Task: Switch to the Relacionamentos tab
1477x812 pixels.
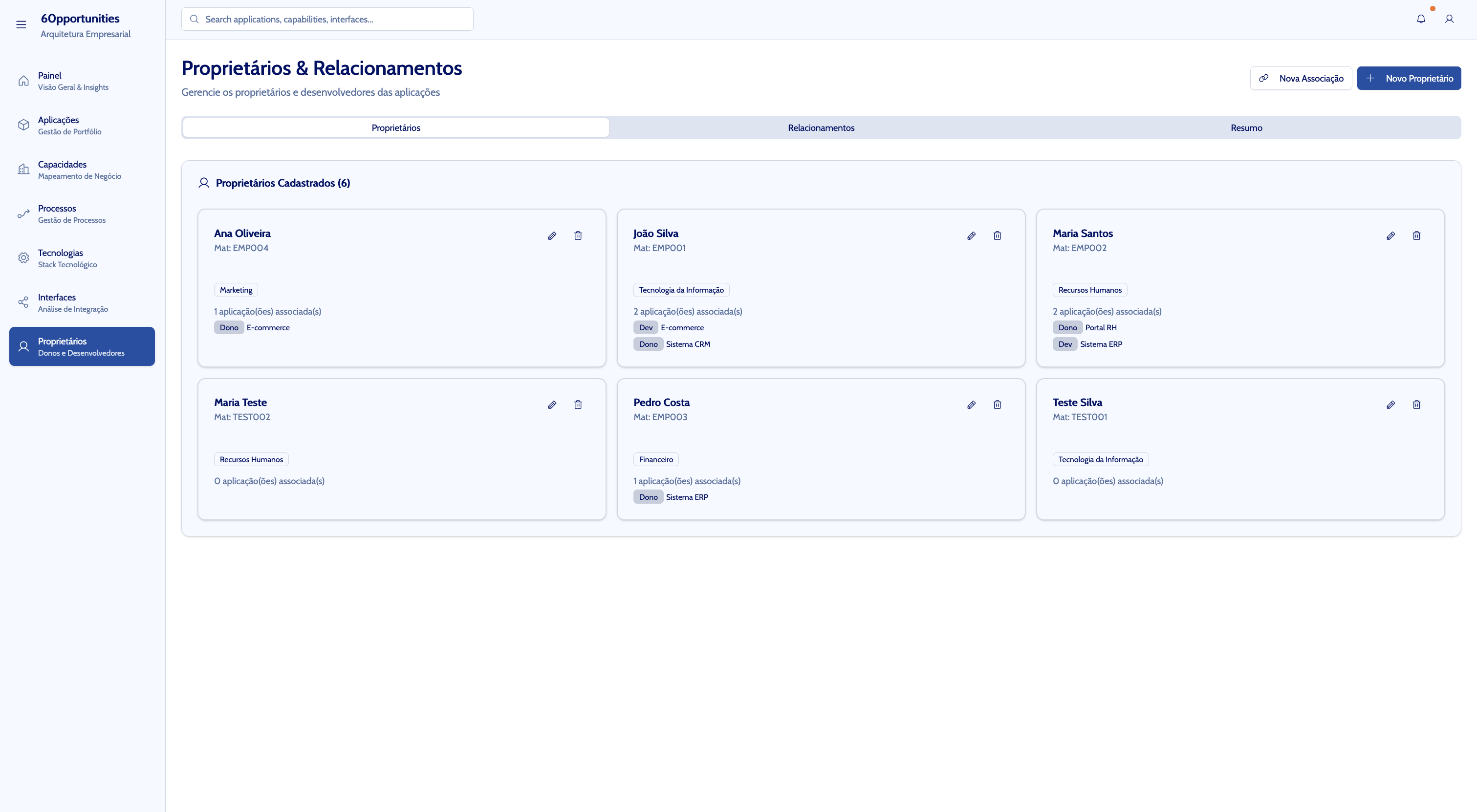Action: coord(821,128)
